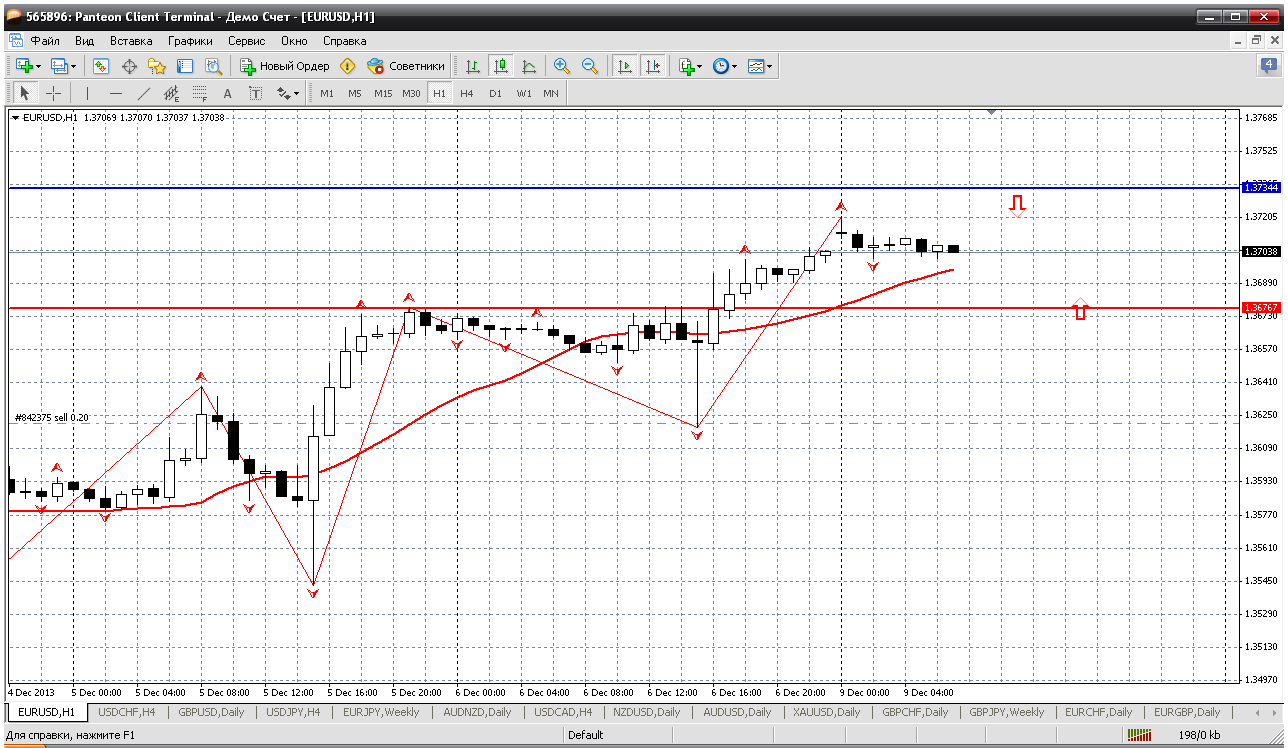Zoom in on the chart
Image resolution: width=1288 pixels, height=748 pixels.
[562, 66]
